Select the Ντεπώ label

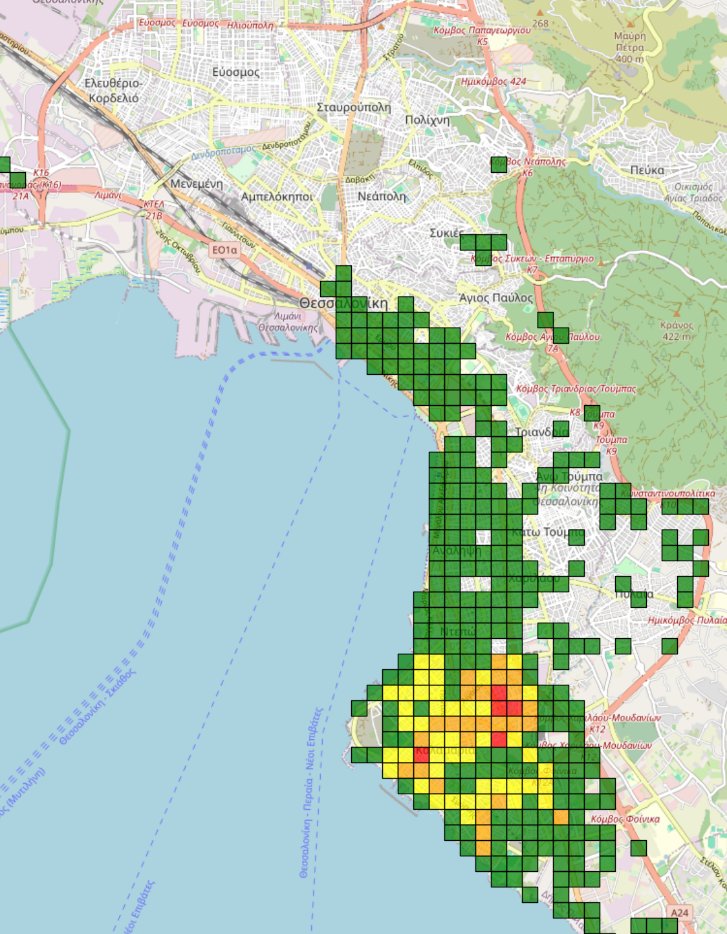tap(458, 631)
